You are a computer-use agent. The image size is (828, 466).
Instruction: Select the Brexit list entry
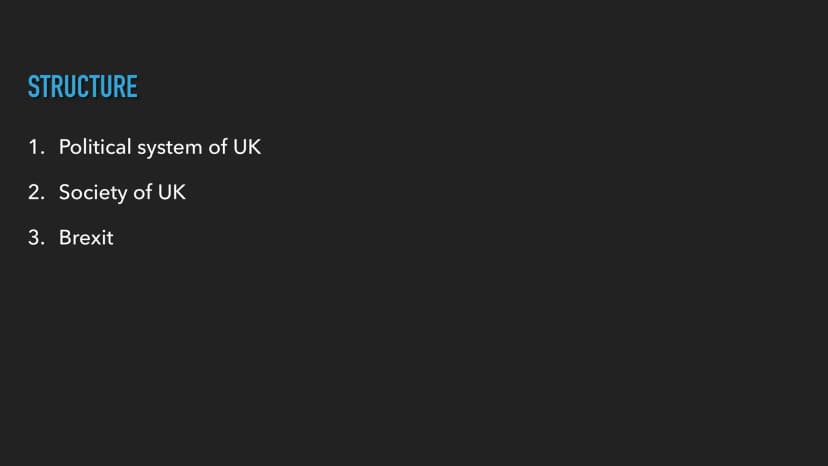tap(86, 238)
